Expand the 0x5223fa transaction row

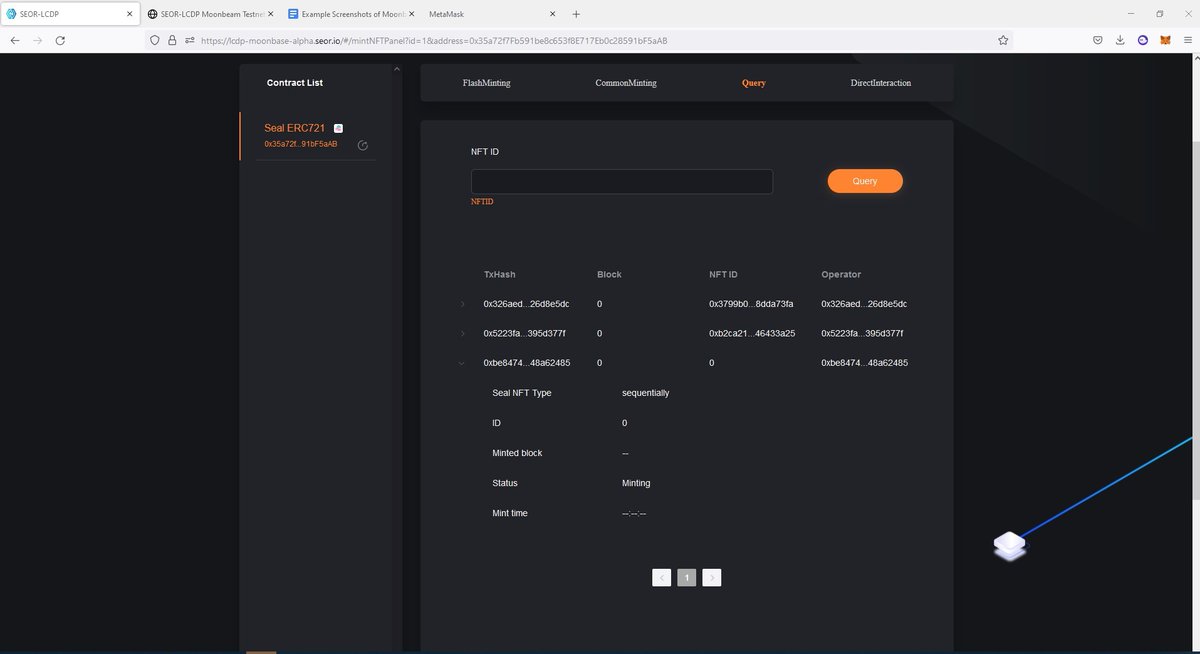pos(463,333)
